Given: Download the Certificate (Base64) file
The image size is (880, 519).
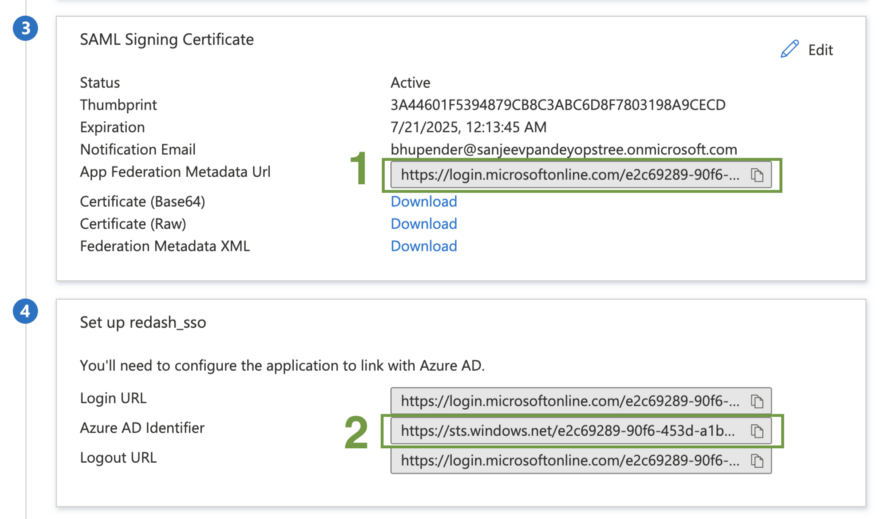Looking at the screenshot, I should (x=423, y=201).
